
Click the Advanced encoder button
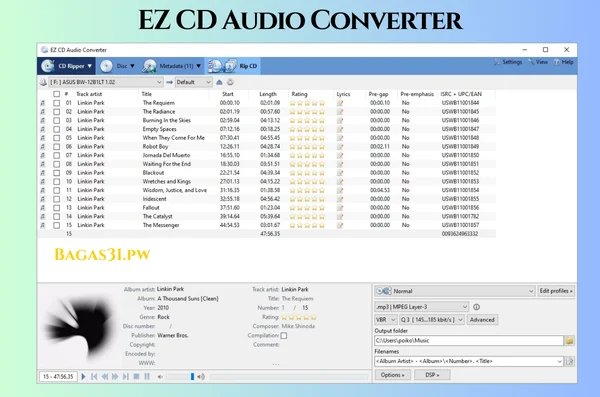pos(482,320)
